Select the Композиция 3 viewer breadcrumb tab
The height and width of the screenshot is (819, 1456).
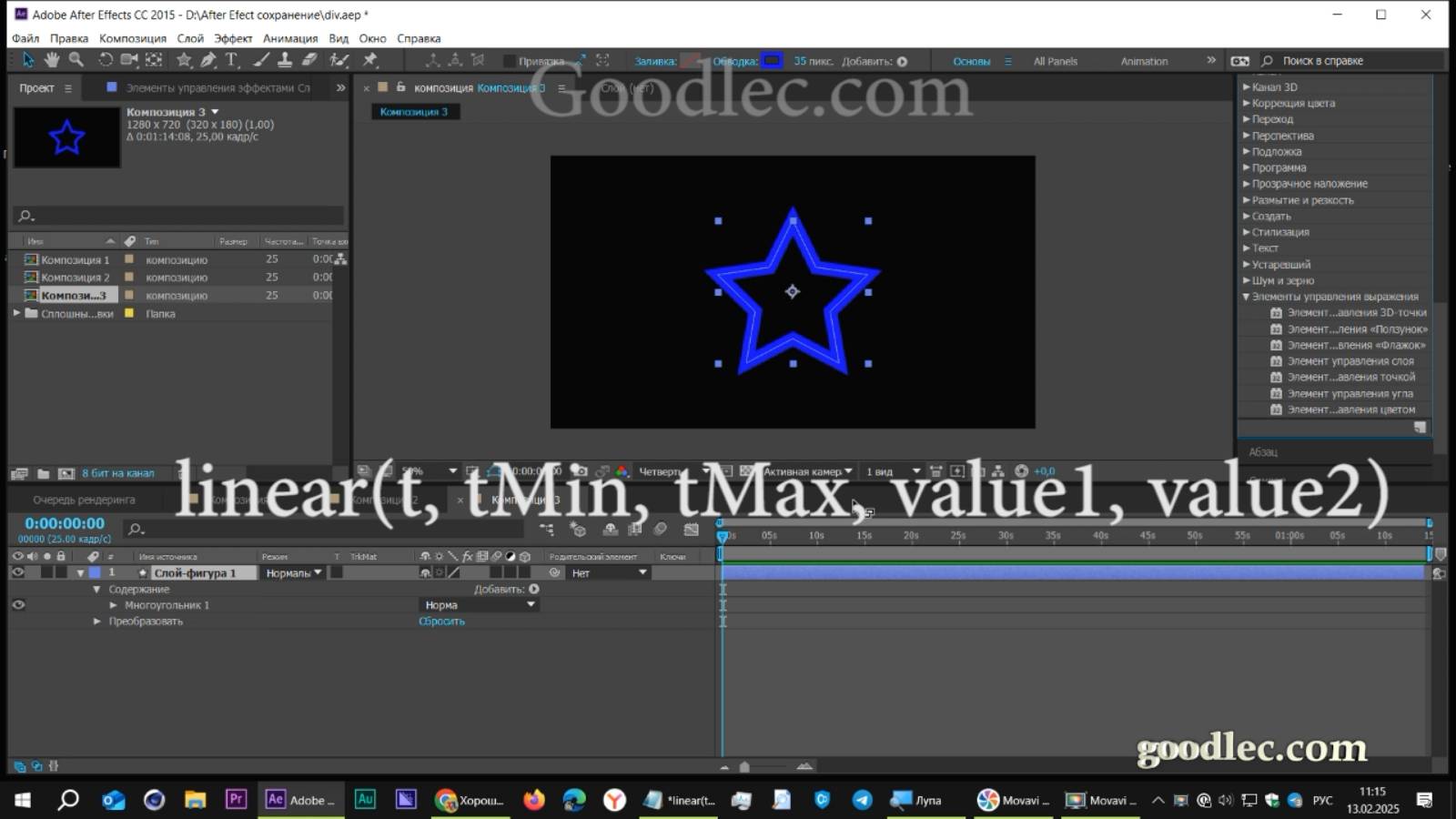pos(414,112)
